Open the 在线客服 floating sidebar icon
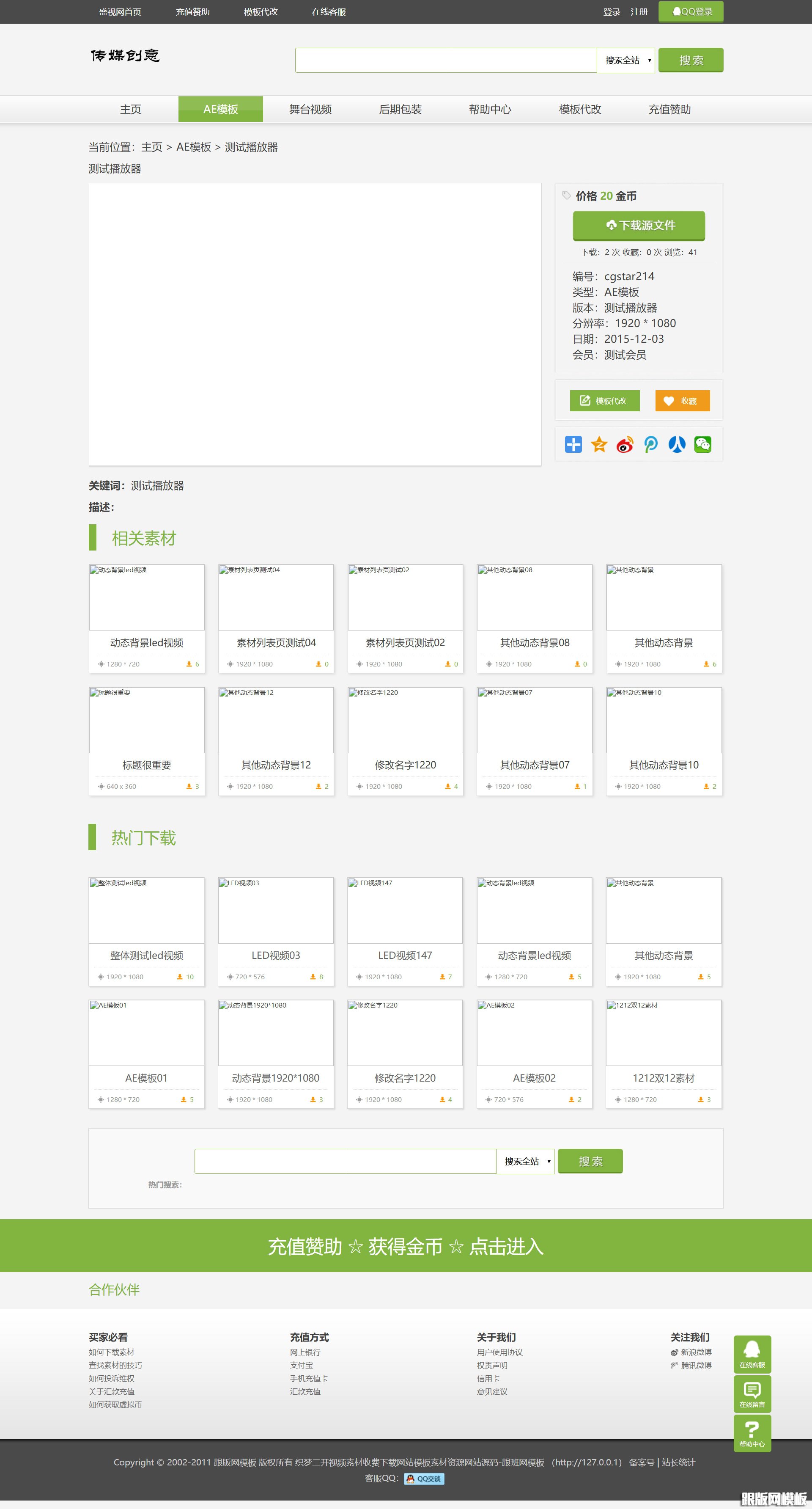The height and width of the screenshot is (1509, 812). [x=752, y=1354]
